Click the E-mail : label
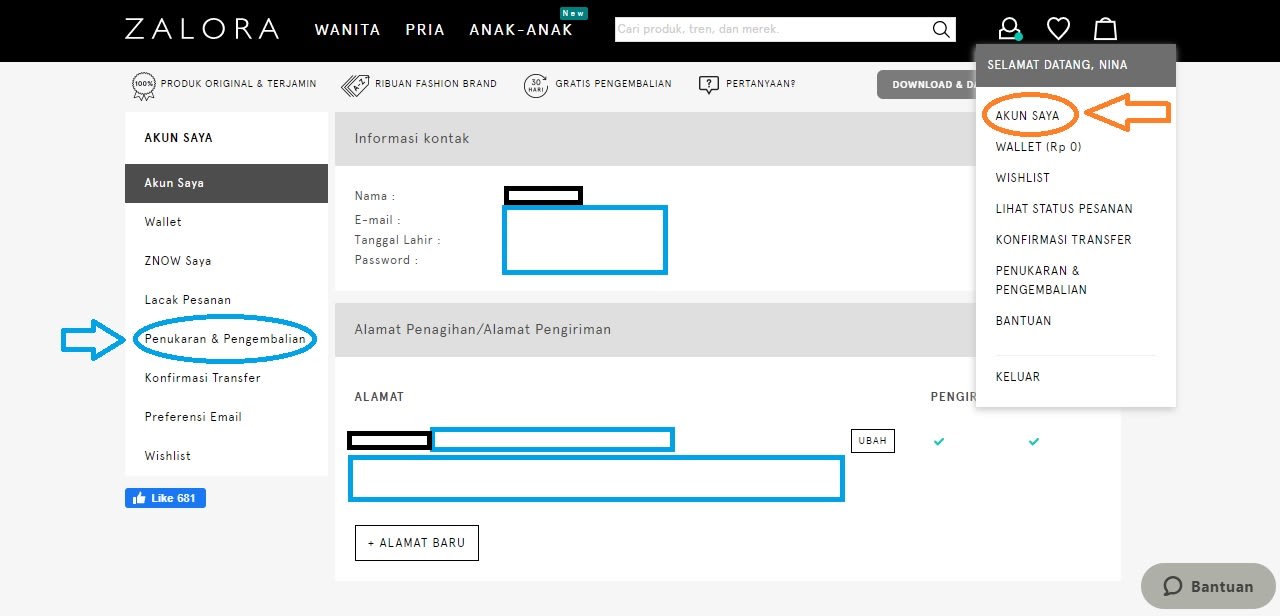Screen dimensions: 1280x616 coord(377,220)
